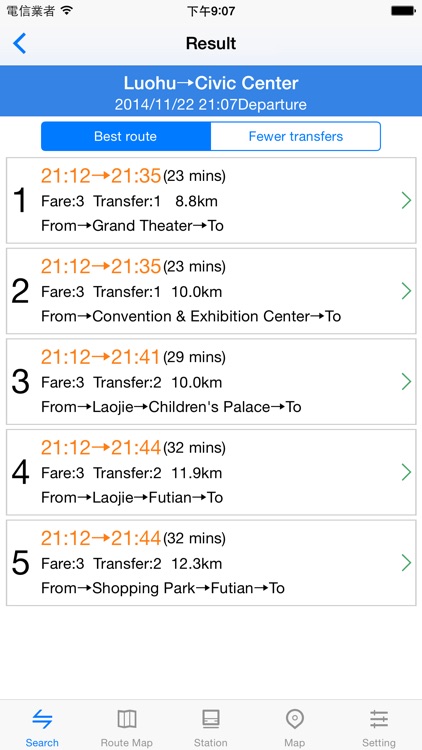This screenshot has height=750, width=422.
Task: Expand route 1 details with chevron
Action: 406,200
